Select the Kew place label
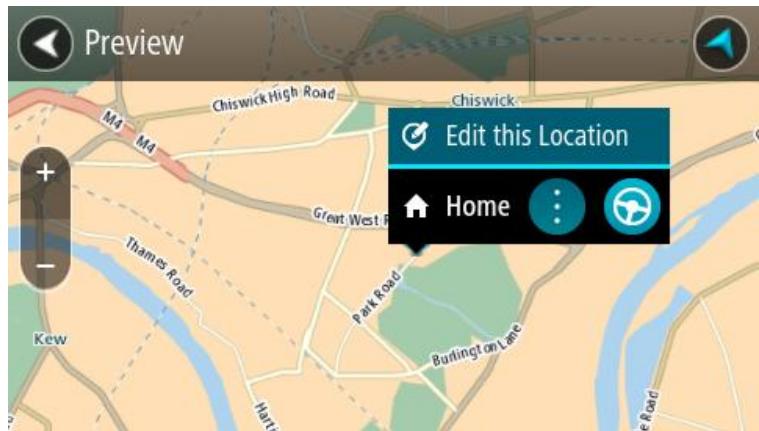 pos(50,339)
